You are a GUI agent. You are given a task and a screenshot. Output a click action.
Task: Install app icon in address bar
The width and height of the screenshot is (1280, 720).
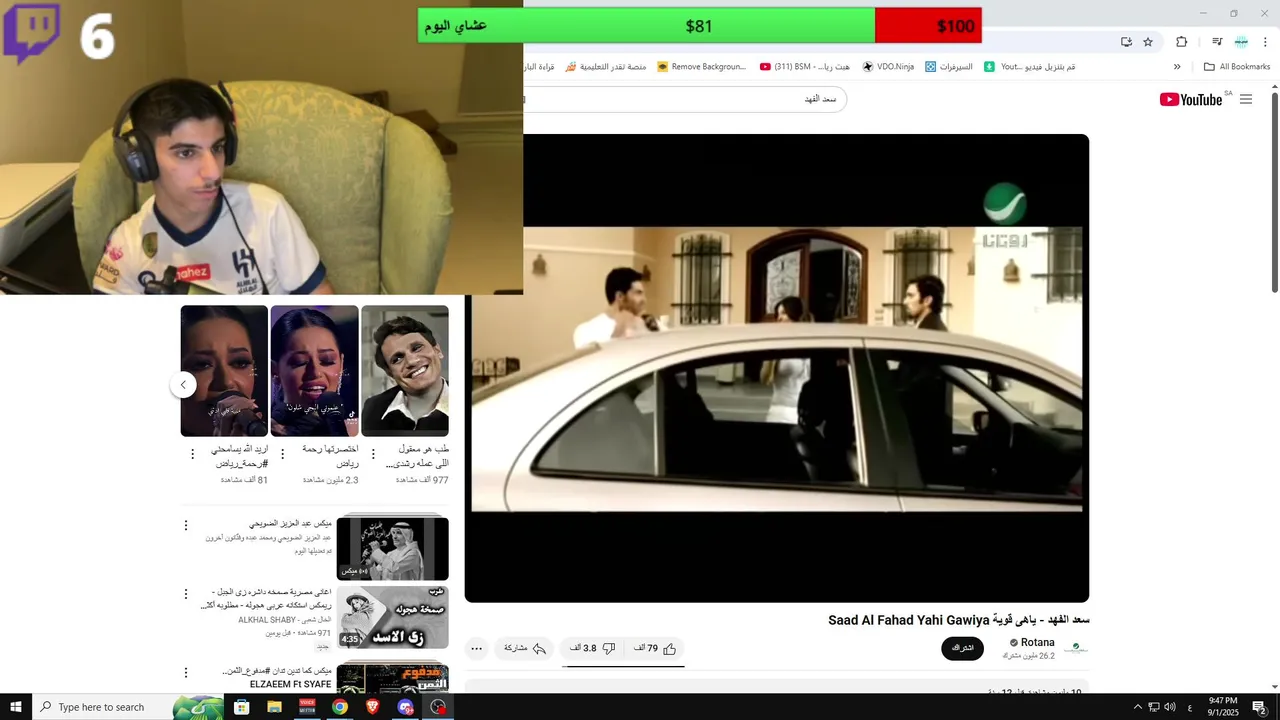click(x=1126, y=41)
